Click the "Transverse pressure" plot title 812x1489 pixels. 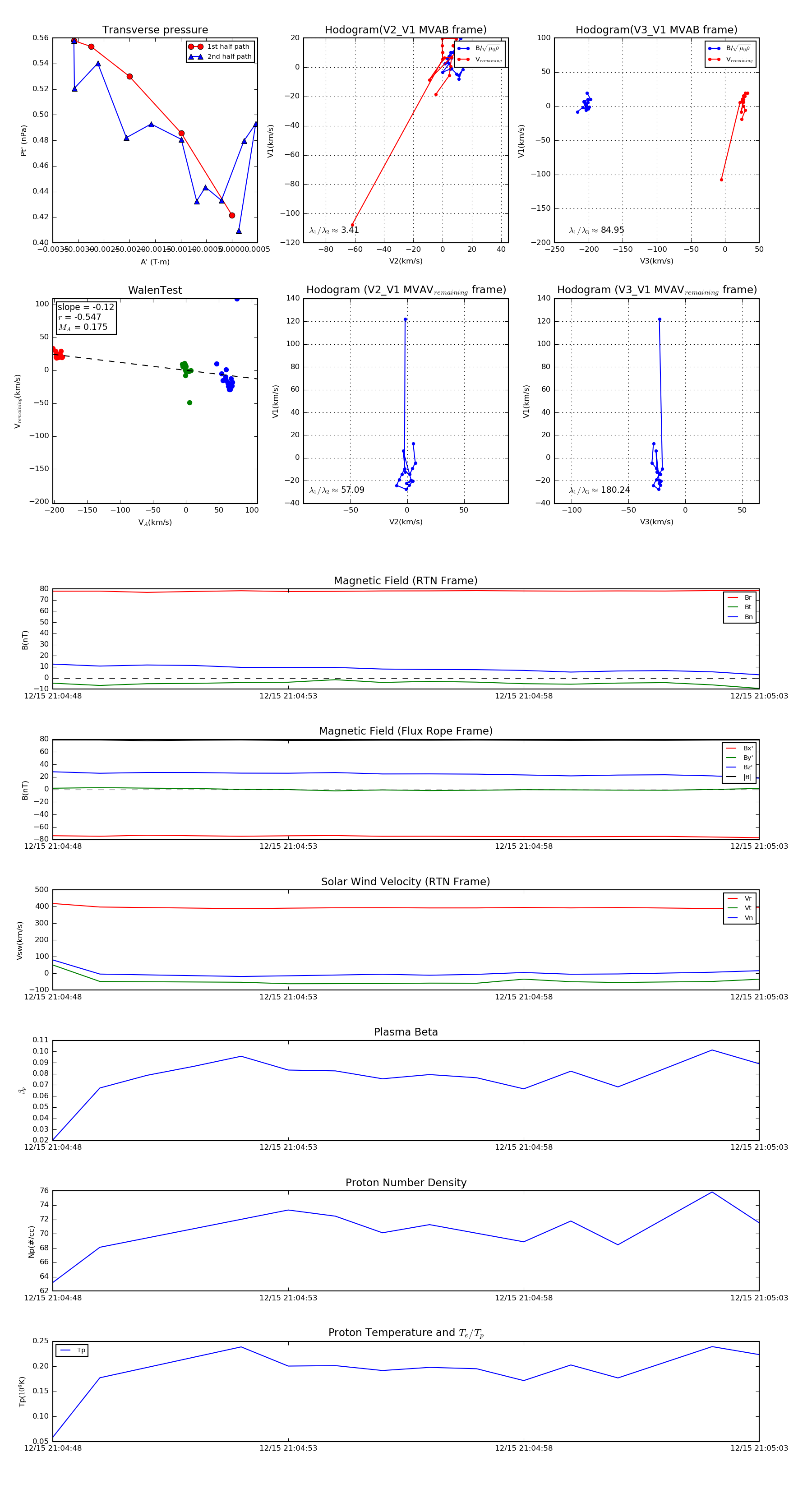(x=155, y=30)
